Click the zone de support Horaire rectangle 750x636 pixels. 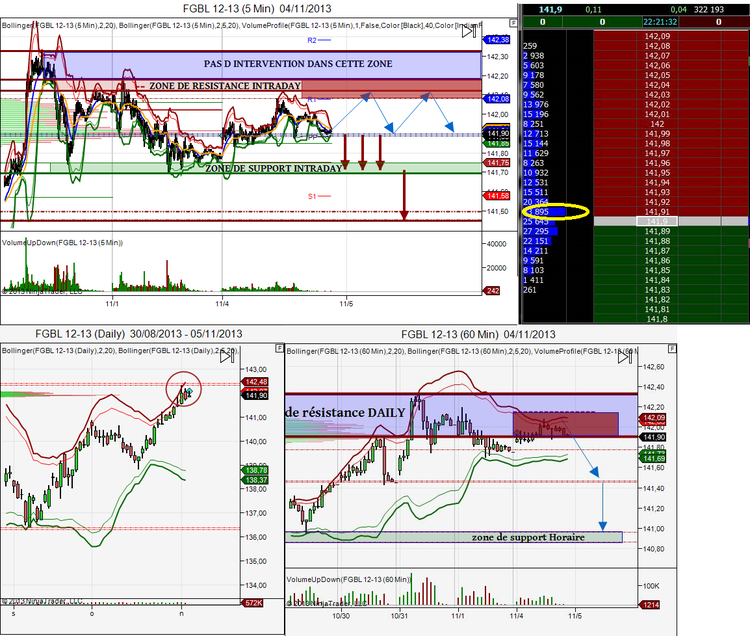coord(453,537)
